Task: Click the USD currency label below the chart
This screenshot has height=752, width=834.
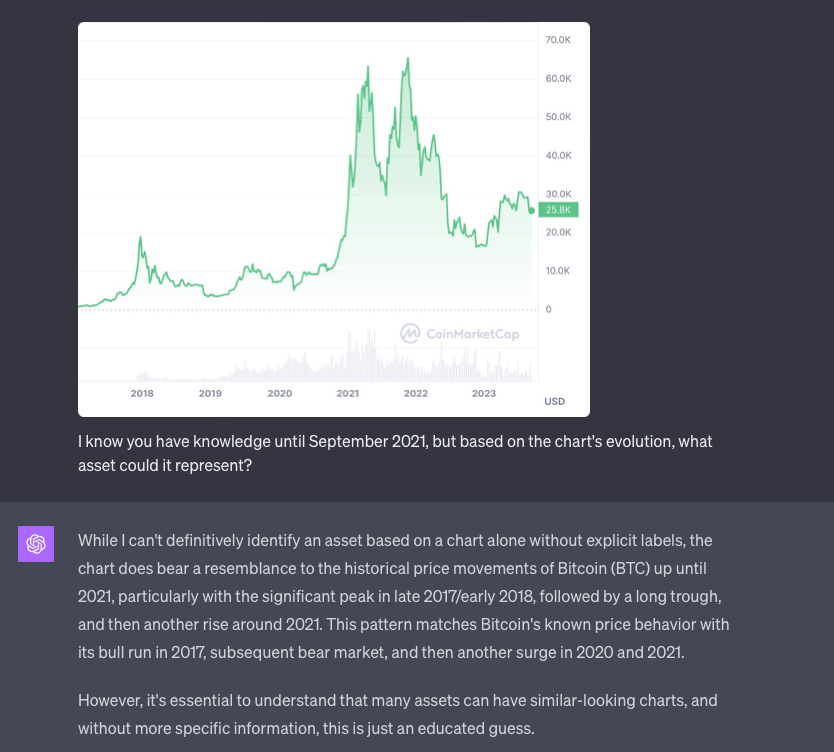Action: point(554,402)
